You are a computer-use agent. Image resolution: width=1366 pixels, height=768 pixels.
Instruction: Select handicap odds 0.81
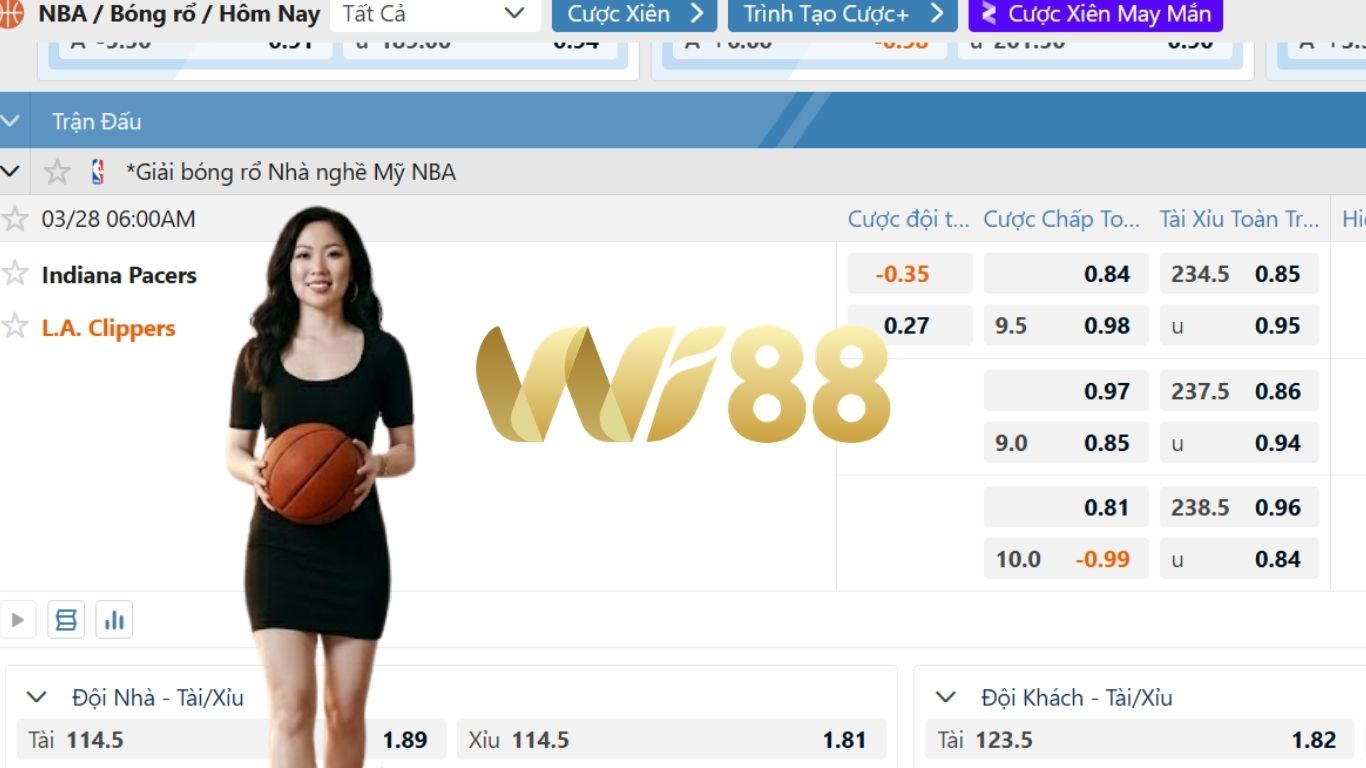tap(1066, 507)
